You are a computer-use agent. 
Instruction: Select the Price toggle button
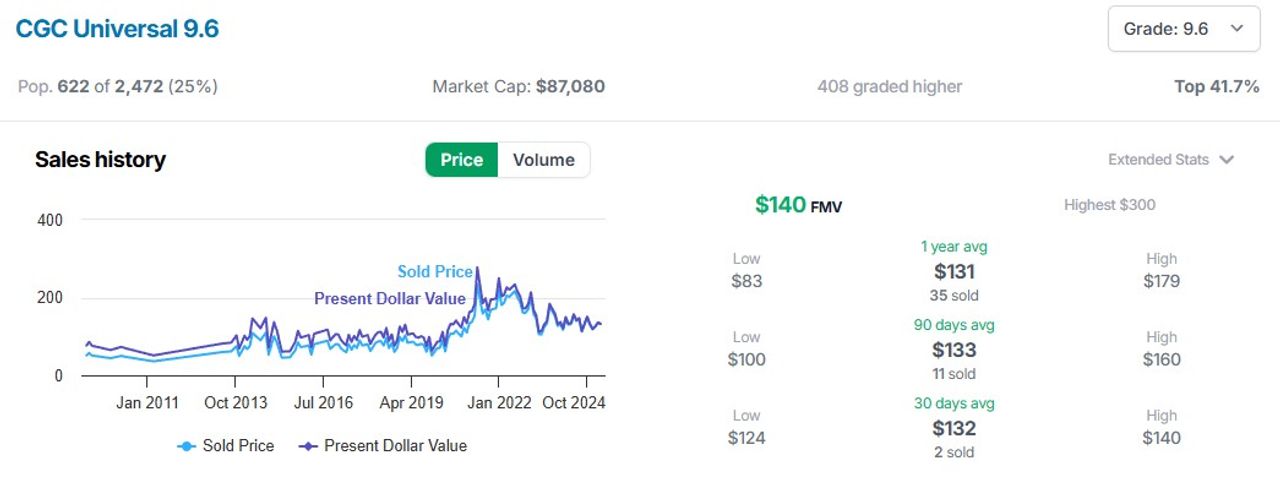click(x=462, y=160)
